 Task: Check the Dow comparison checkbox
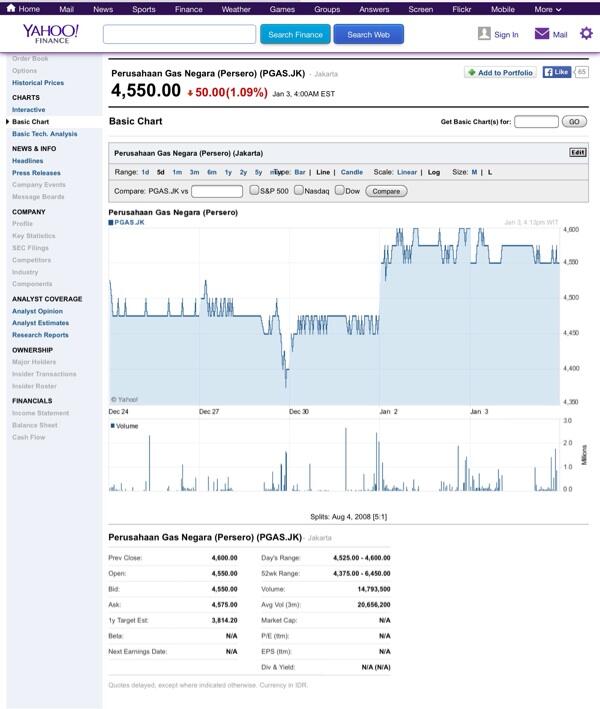click(x=340, y=190)
